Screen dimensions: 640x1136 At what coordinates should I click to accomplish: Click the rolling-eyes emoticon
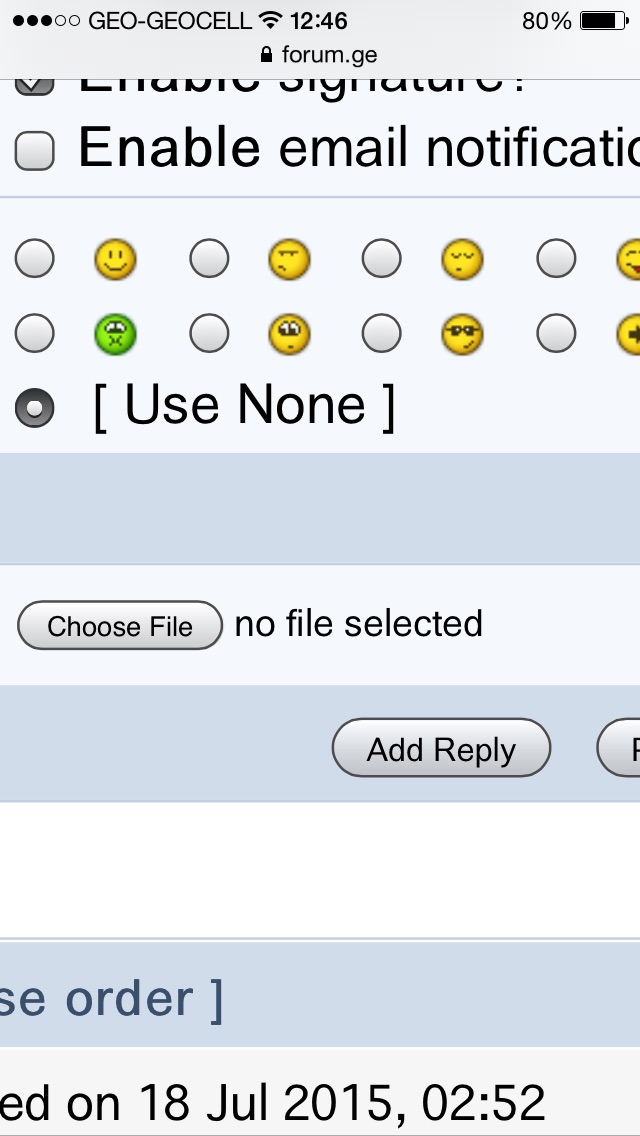click(x=289, y=334)
